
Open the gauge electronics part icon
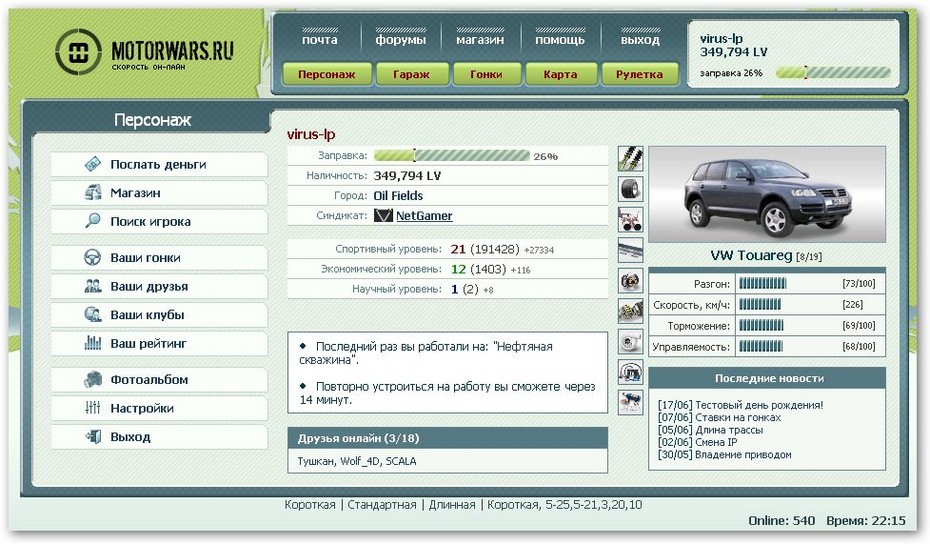[630, 373]
